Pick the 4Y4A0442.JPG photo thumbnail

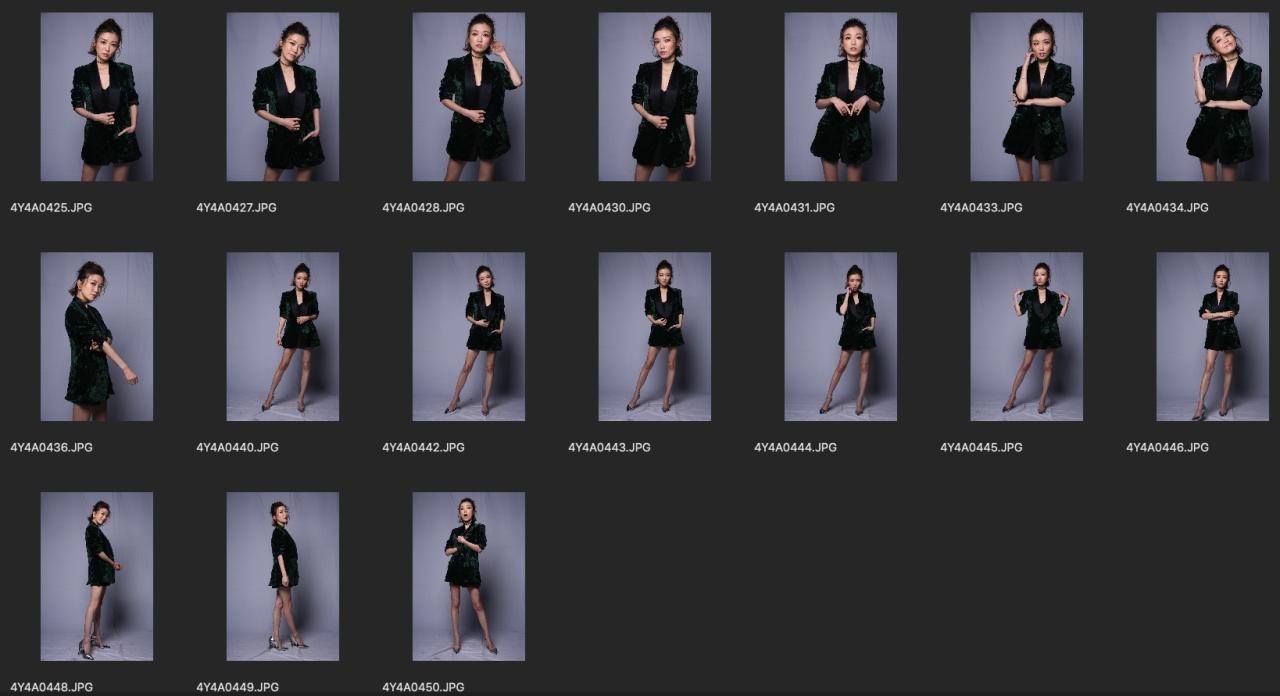(x=469, y=337)
